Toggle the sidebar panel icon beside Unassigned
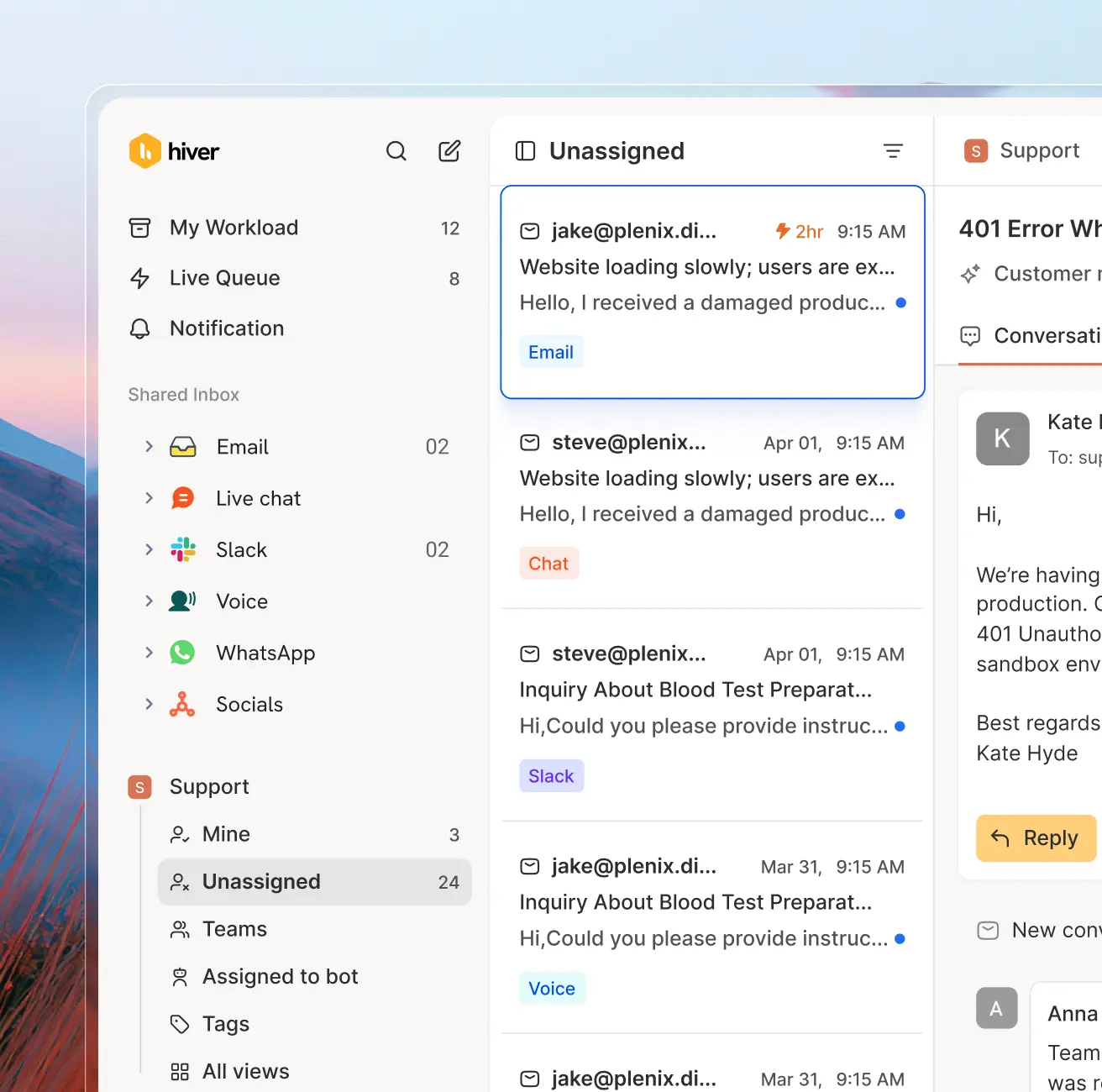 (x=526, y=151)
